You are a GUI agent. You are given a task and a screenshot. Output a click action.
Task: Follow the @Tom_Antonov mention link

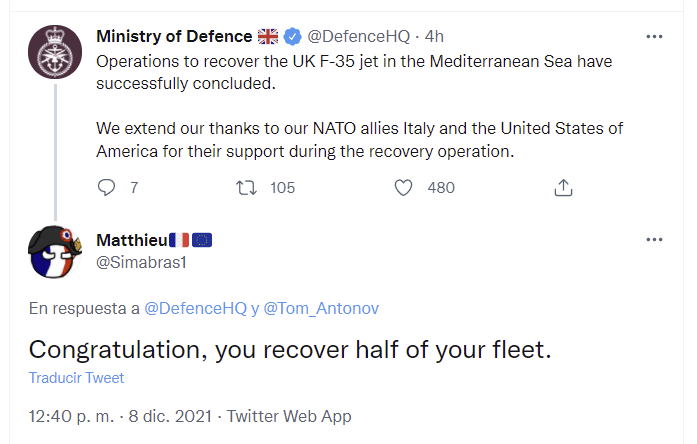(x=321, y=308)
